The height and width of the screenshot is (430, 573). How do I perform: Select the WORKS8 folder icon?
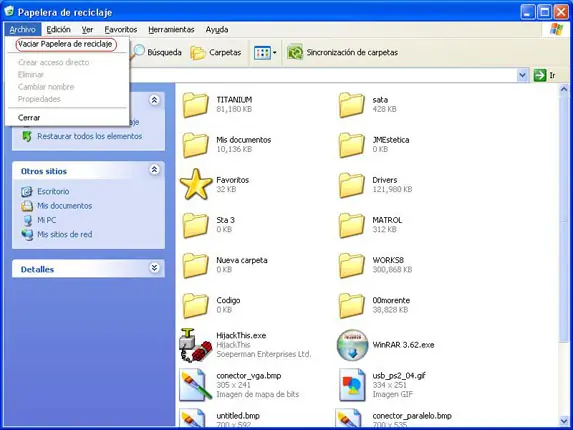(x=351, y=266)
